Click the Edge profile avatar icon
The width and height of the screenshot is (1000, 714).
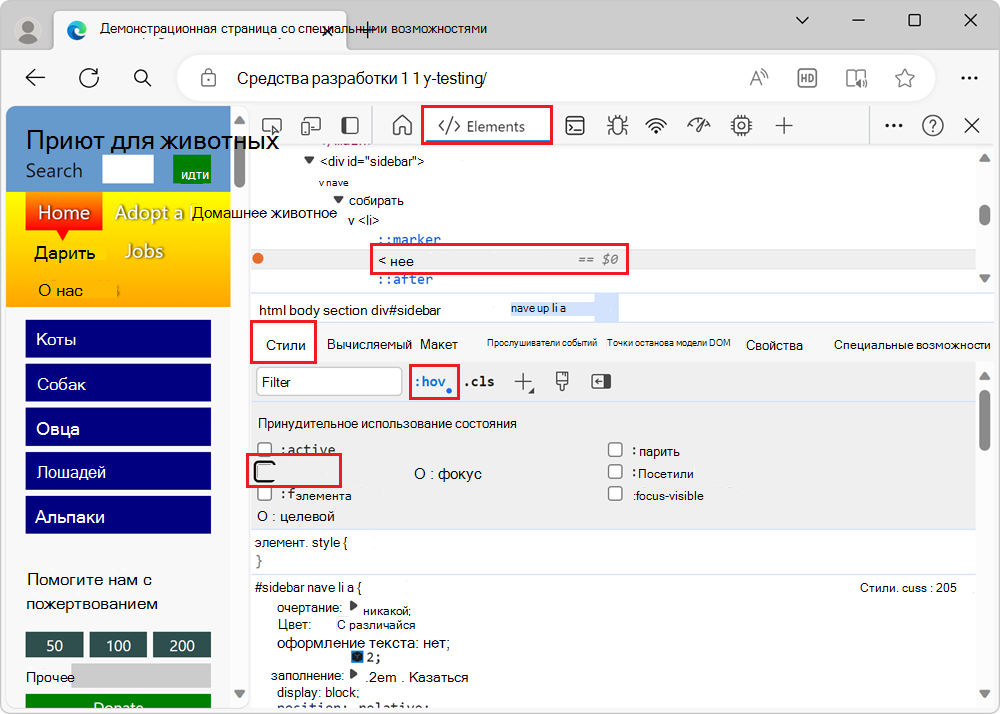point(27,30)
